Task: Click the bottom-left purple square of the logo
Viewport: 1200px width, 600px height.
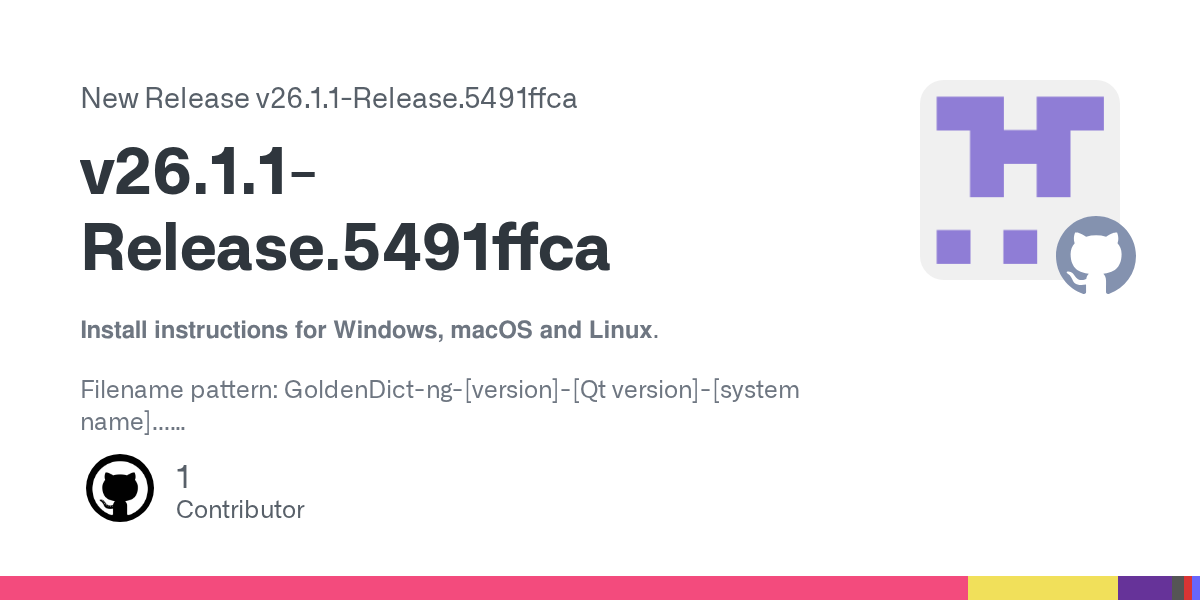Action: tap(953, 246)
